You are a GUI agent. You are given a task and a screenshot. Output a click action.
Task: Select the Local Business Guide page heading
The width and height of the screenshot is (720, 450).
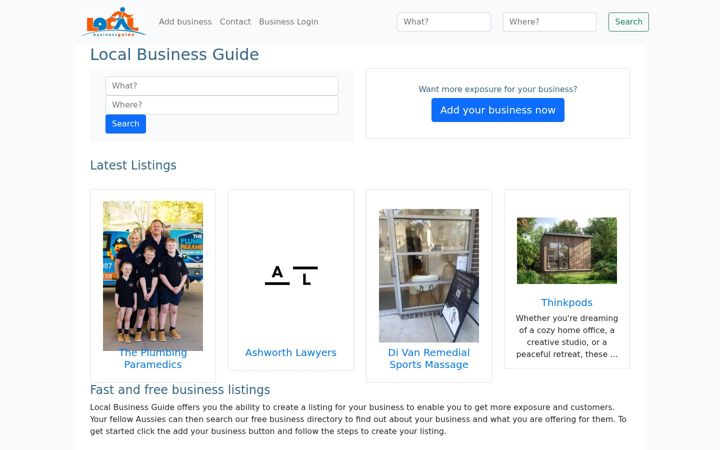click(174, 55)
